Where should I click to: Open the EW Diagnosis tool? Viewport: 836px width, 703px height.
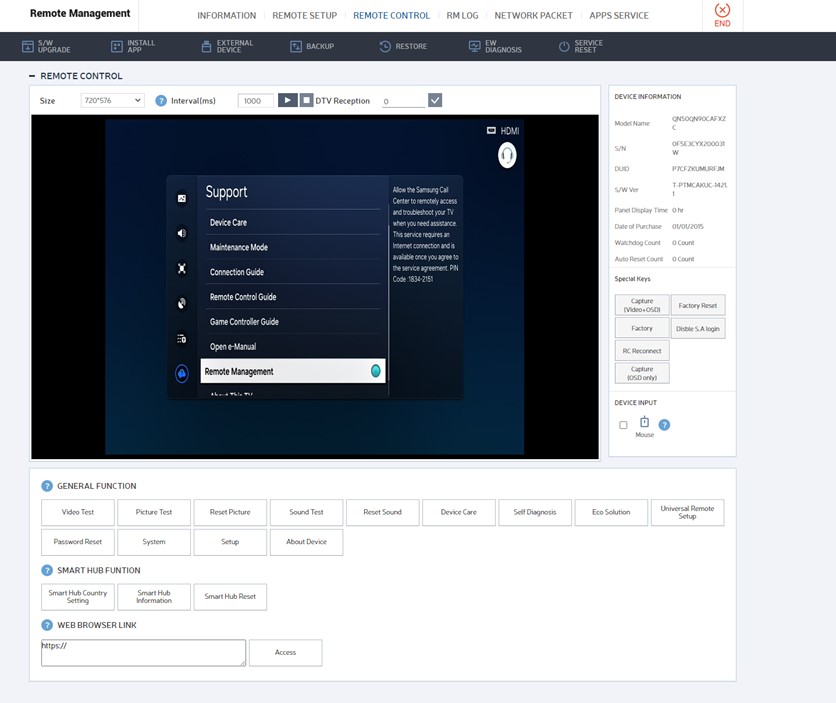(x=475, y=46)
